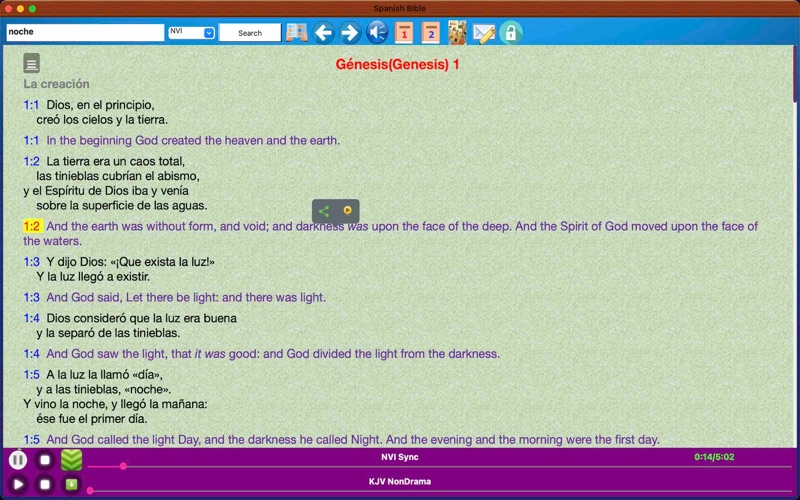
Task: Click the search field containing noche
Action: click(85, 32)
